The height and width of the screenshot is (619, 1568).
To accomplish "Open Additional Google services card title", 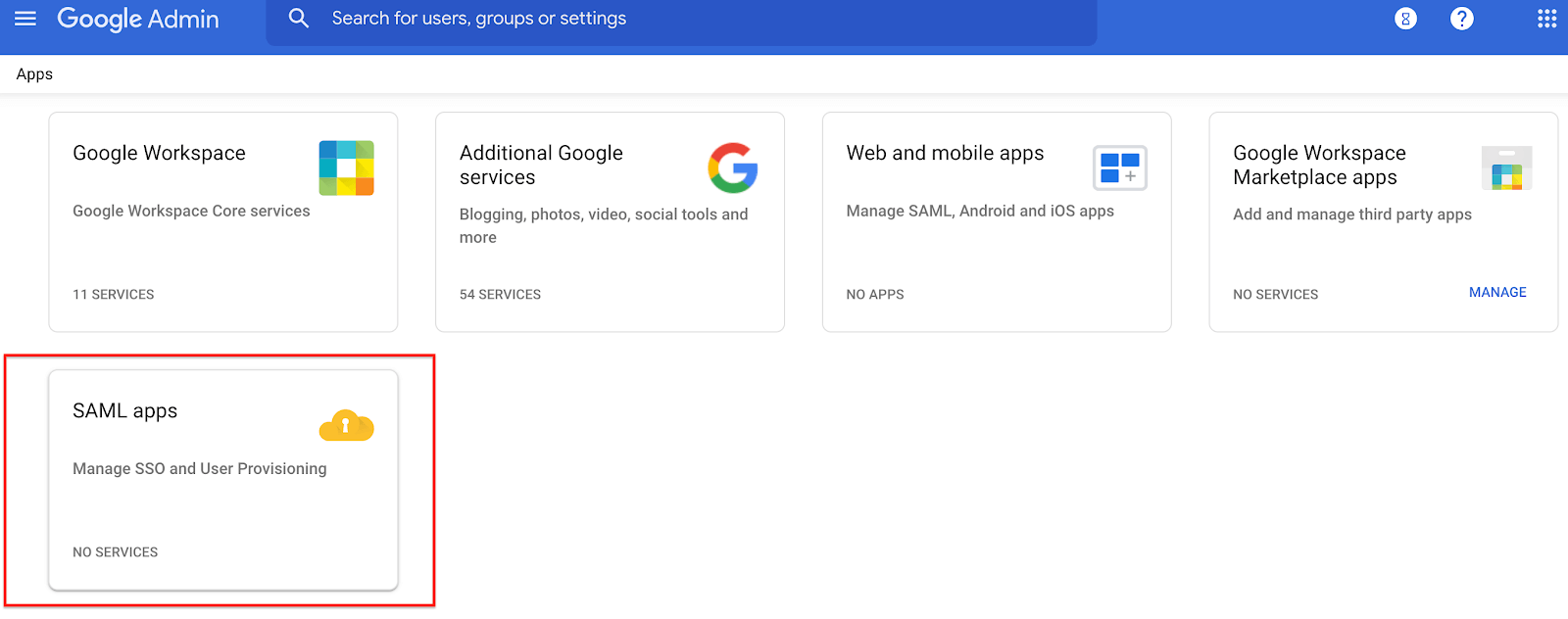I will pos(541,166).
